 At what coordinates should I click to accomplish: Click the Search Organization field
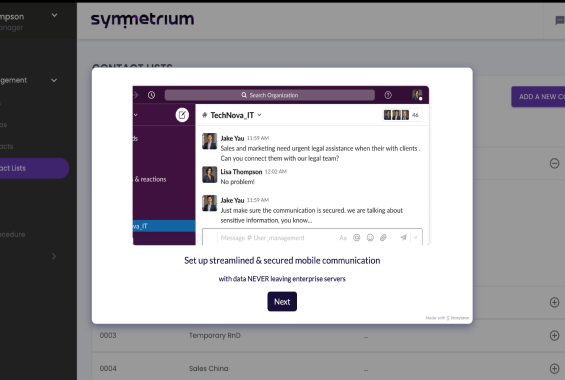click(270, 95)
